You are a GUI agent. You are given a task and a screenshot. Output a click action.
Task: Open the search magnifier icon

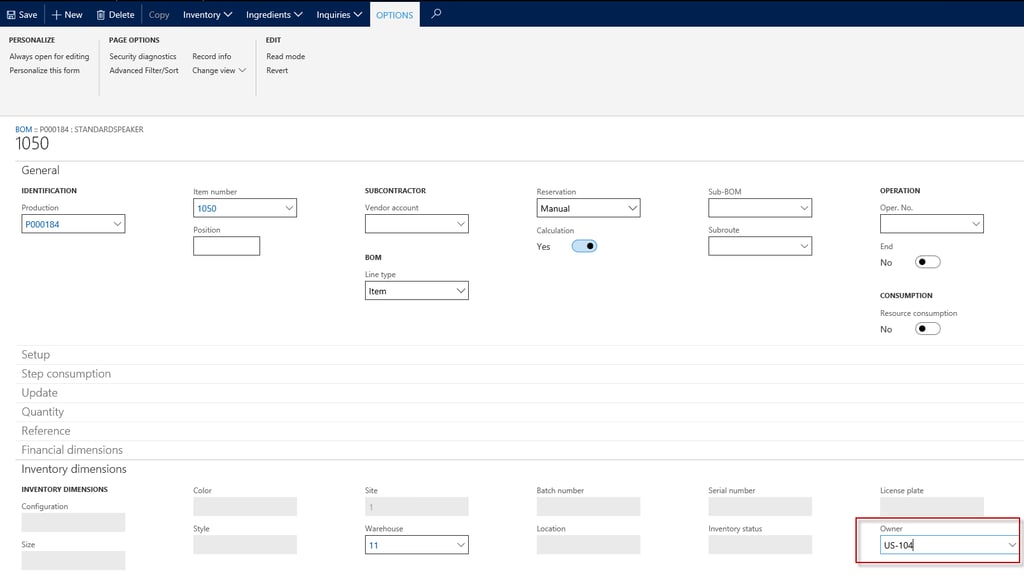pos(436,14)
